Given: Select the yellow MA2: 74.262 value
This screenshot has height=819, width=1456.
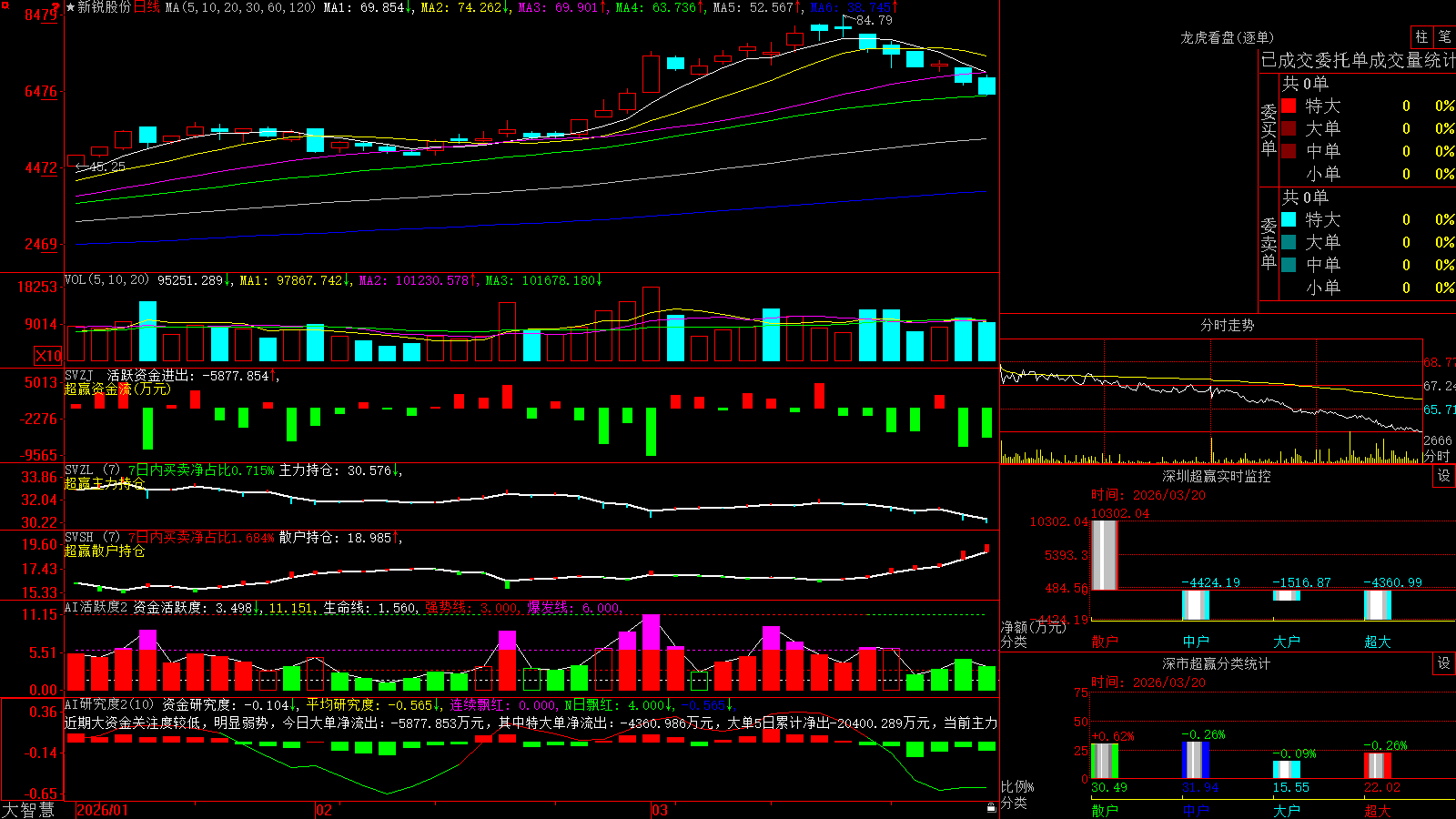Looking at the screenshot, I should [x=461, y=7].
